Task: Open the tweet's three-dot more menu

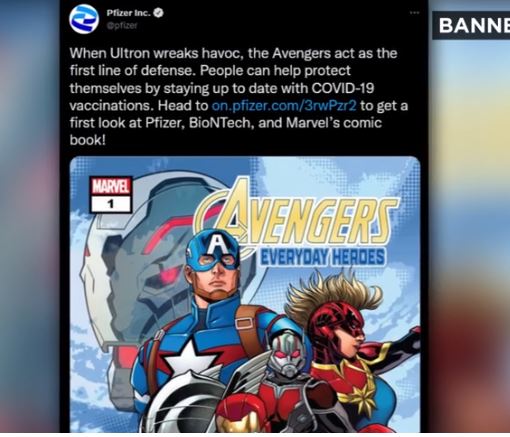Action: tap(414, 13)
